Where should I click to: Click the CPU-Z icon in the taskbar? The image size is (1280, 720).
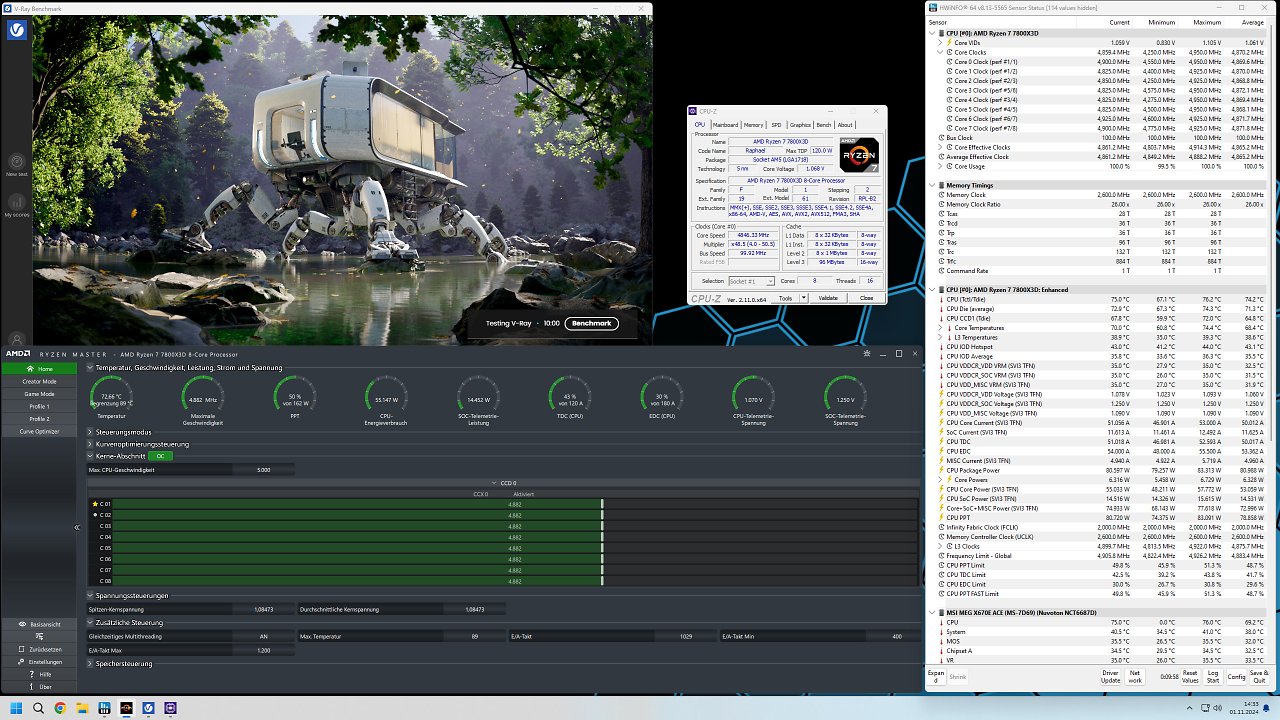[171, 708]
